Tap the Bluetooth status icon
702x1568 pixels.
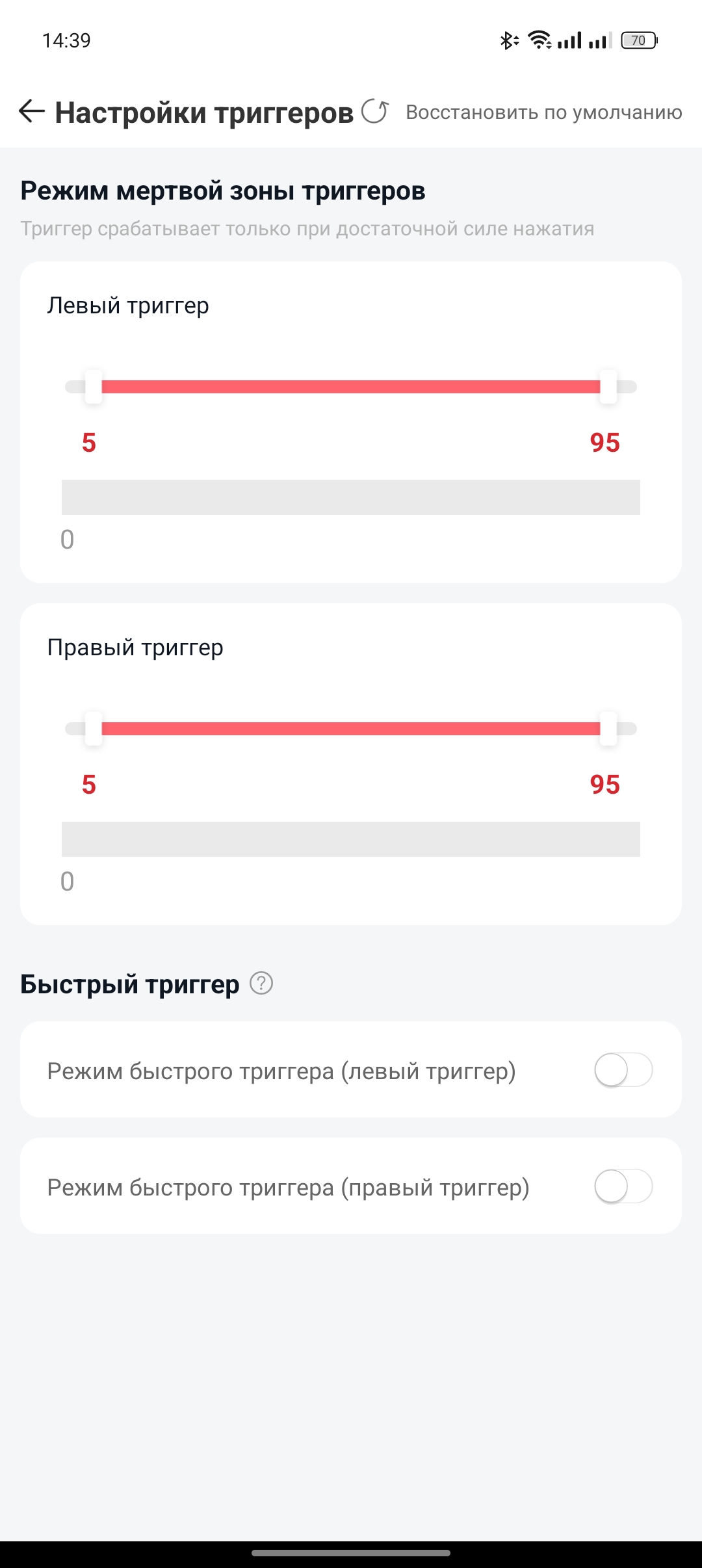[x=508, y=40]
